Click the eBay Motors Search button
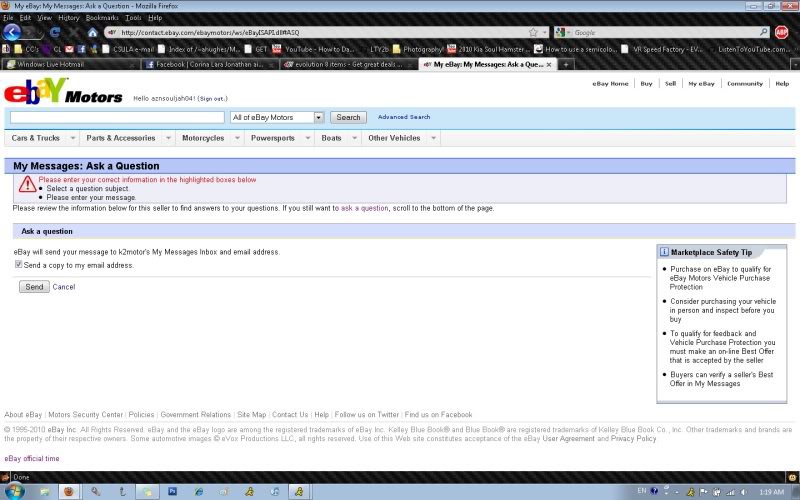This screenshot has width=800, height=500. click(348, 117)
